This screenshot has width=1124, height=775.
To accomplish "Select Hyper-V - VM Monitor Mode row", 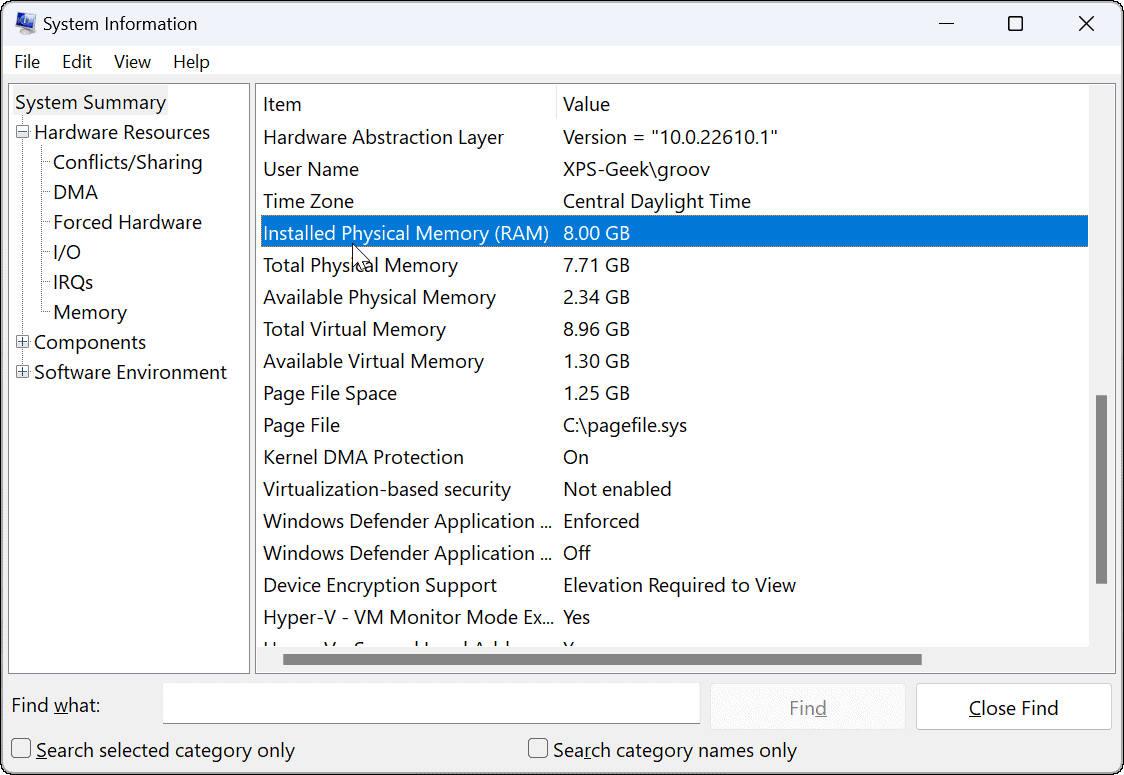I will coord(675,617).
